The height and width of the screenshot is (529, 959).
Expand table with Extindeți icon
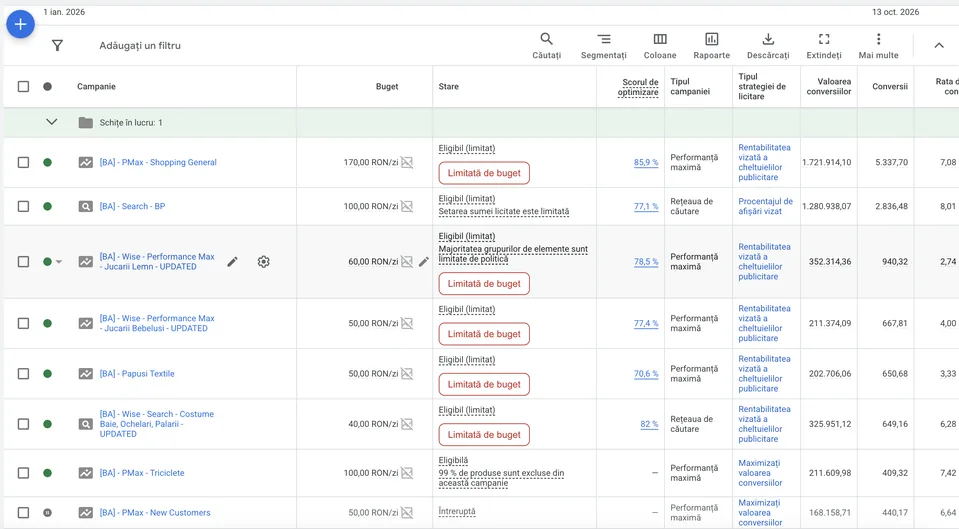(x=824, y=39)
